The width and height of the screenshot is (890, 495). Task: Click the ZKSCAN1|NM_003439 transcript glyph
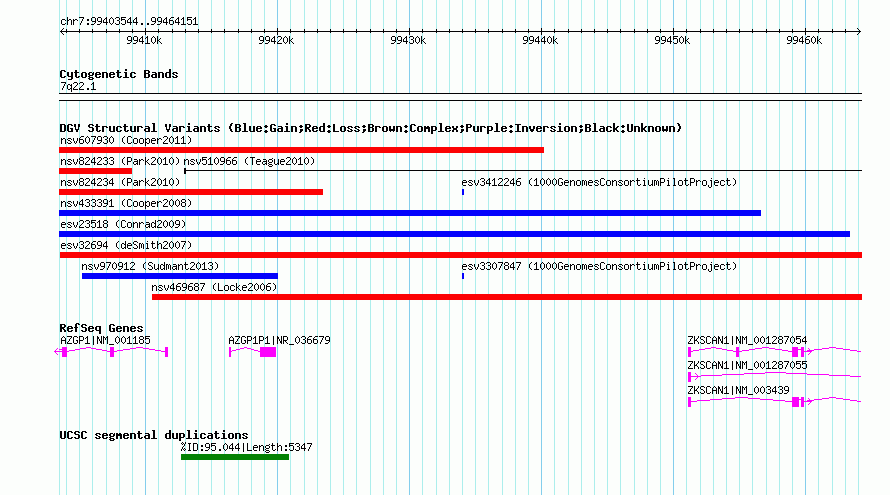click(x=774, y=402)
